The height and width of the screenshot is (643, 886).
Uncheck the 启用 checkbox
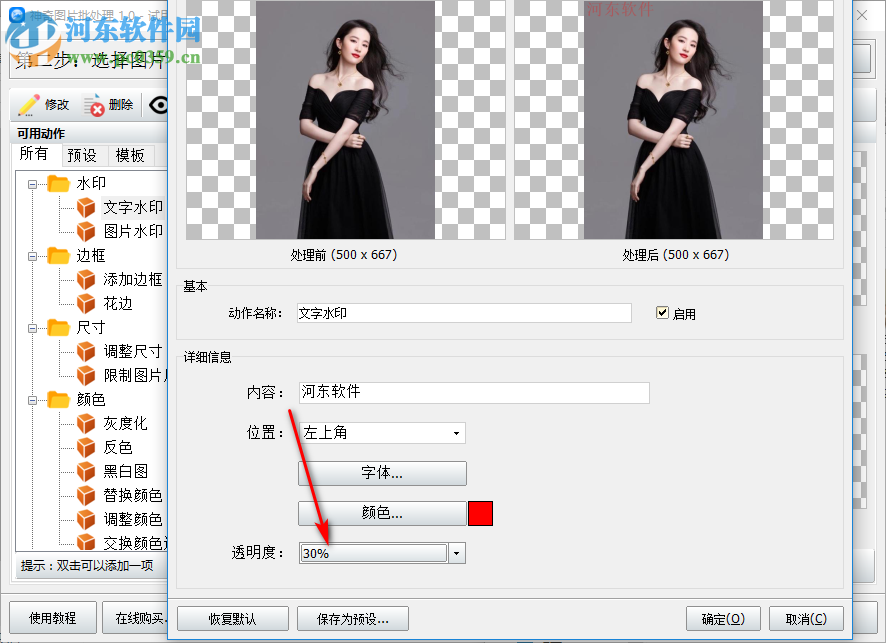tap(662, 313)
